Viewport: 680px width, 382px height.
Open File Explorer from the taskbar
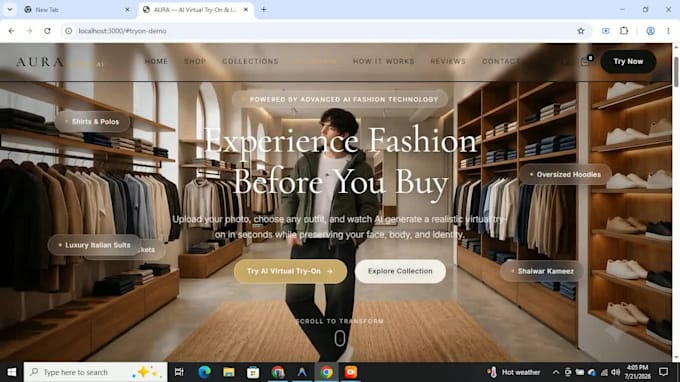coord(229,372)
